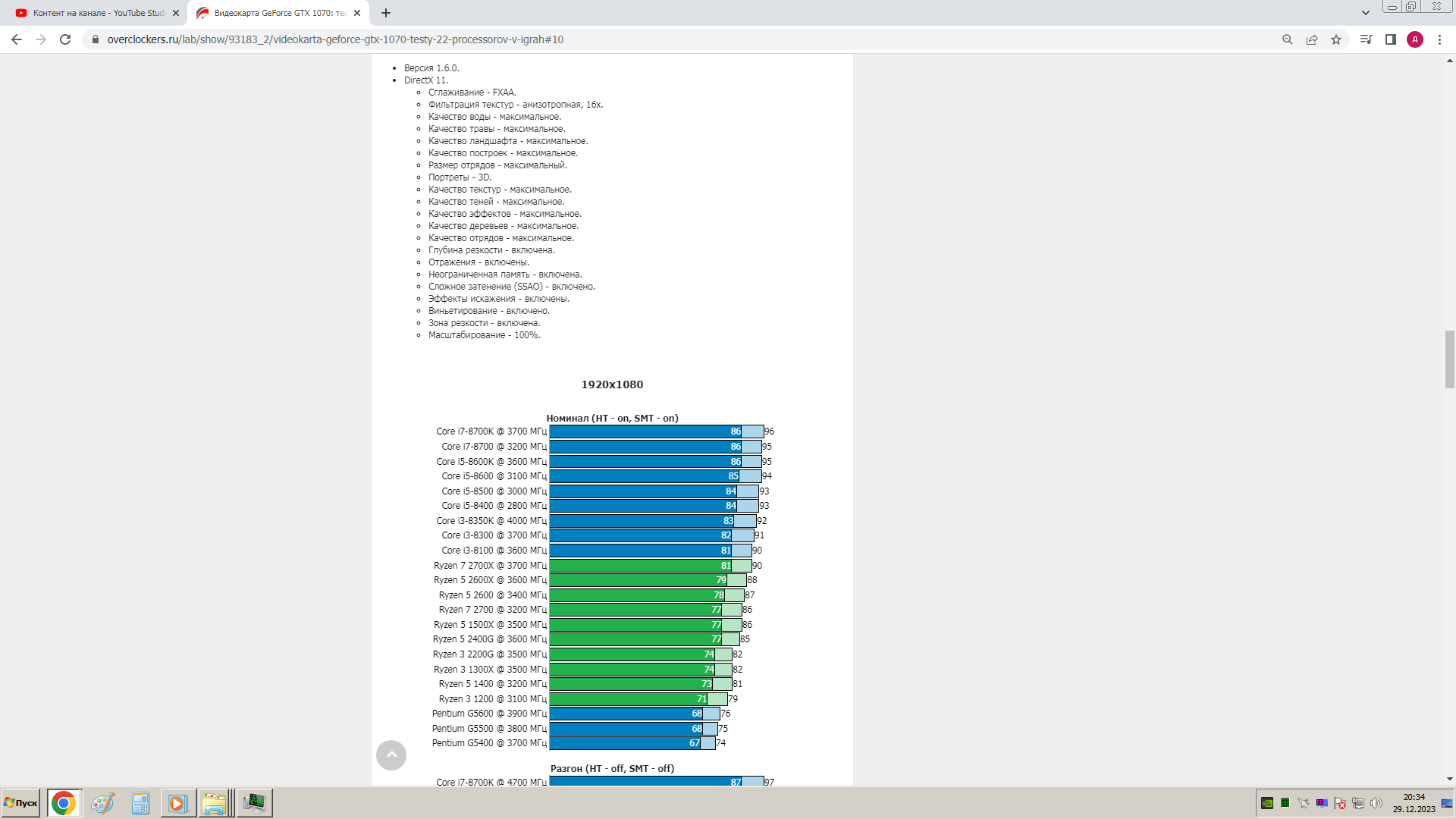Open Windows Media Player taskbar icon

tap(177, 802)
